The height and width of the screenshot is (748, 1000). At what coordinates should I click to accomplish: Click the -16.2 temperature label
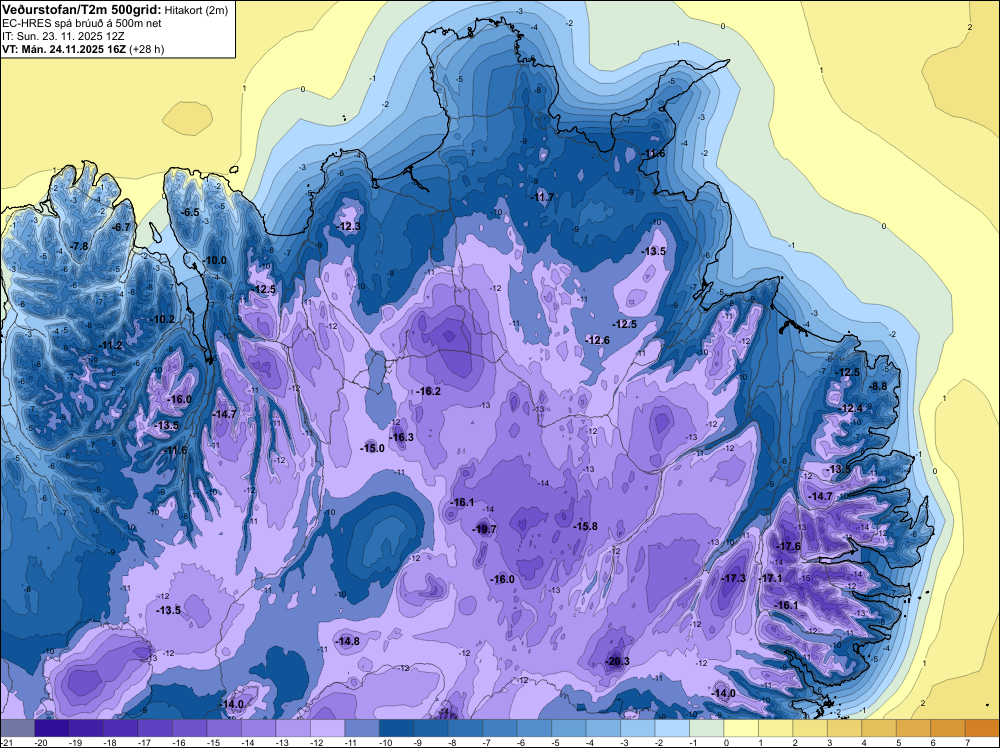coord(429,391)
